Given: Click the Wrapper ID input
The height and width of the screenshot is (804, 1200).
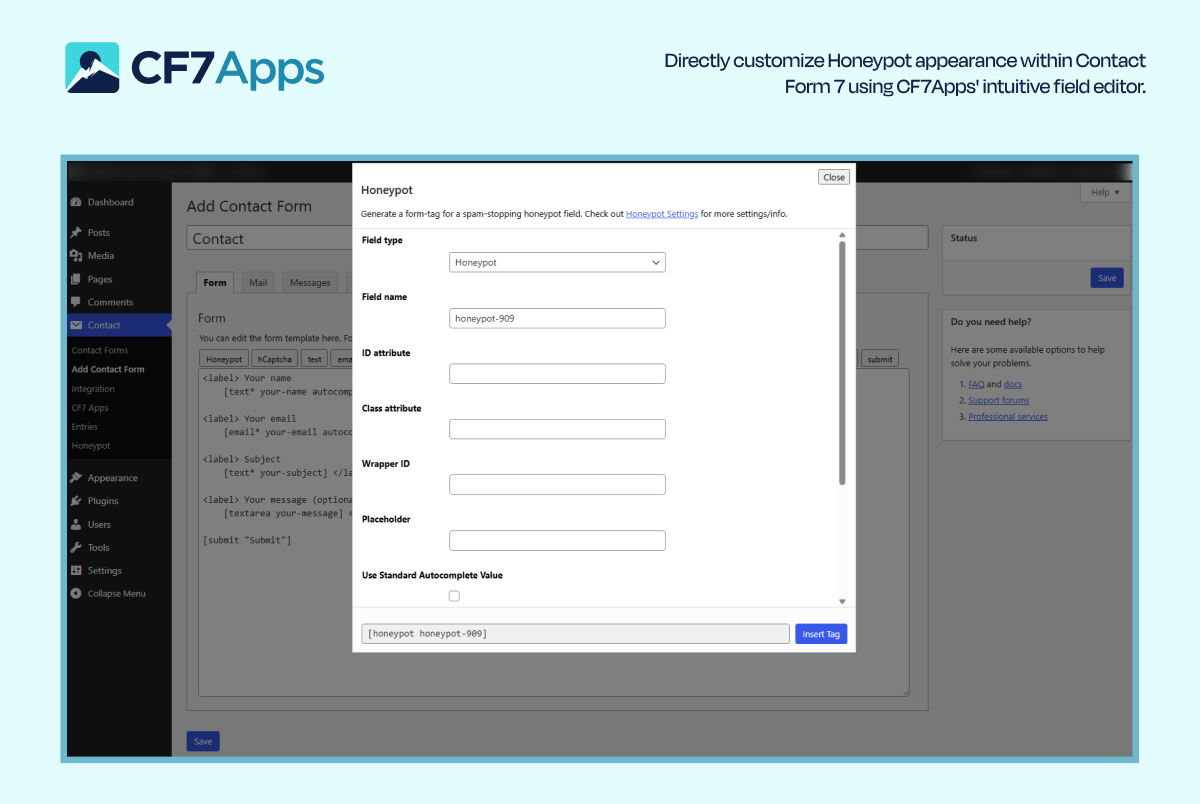Looking at the screenshot, I should (557, 485).
